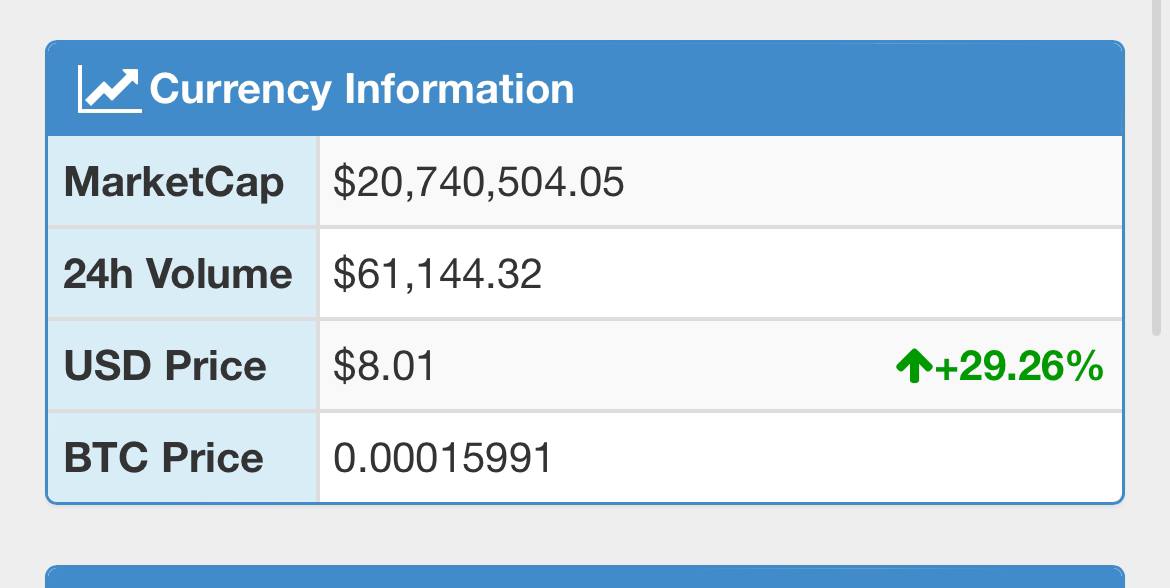Viewport: 1170px width, 588px height.
Task: Click the MarketCap label cell
Action: point(183,181)
